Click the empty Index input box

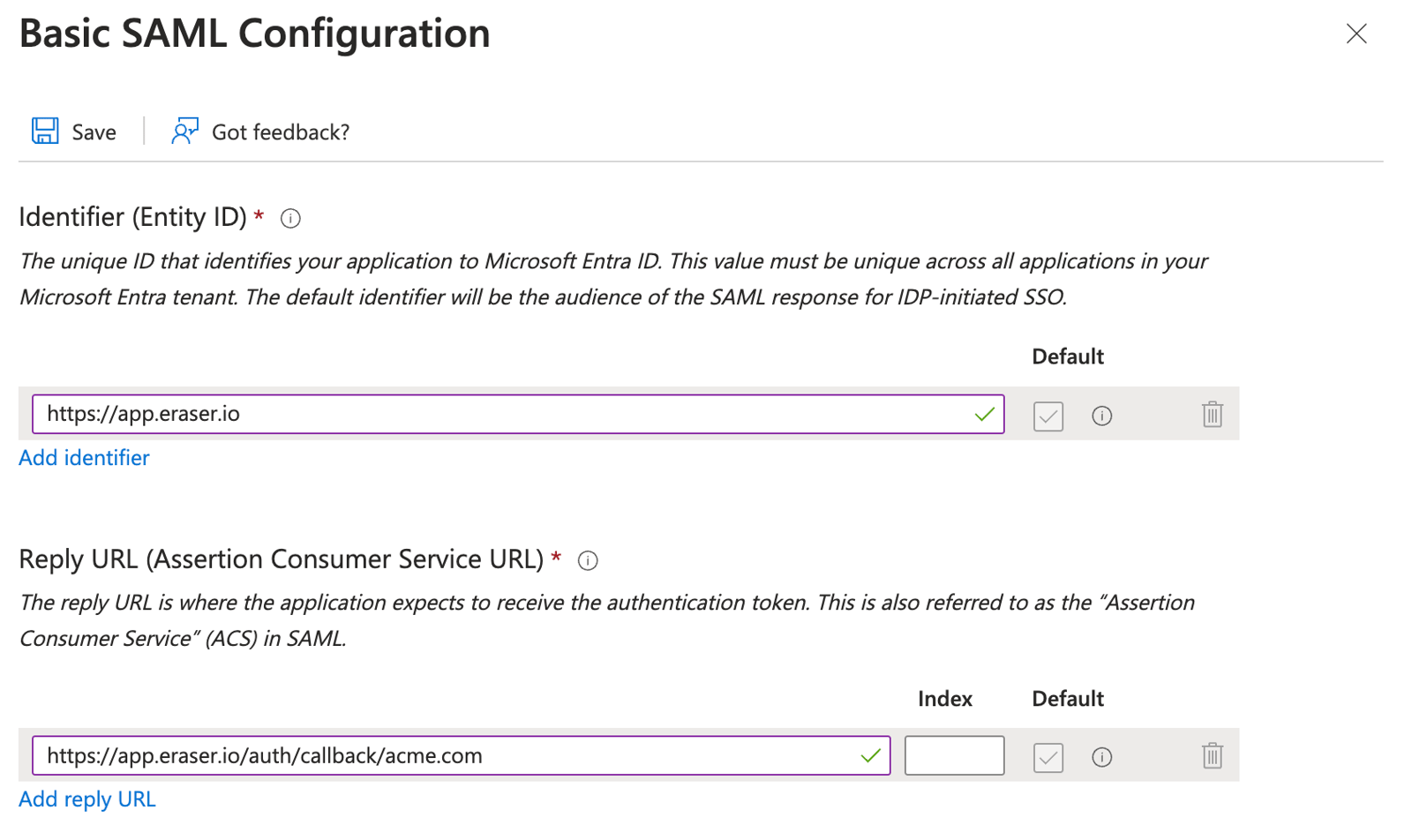tap(954, 755)
